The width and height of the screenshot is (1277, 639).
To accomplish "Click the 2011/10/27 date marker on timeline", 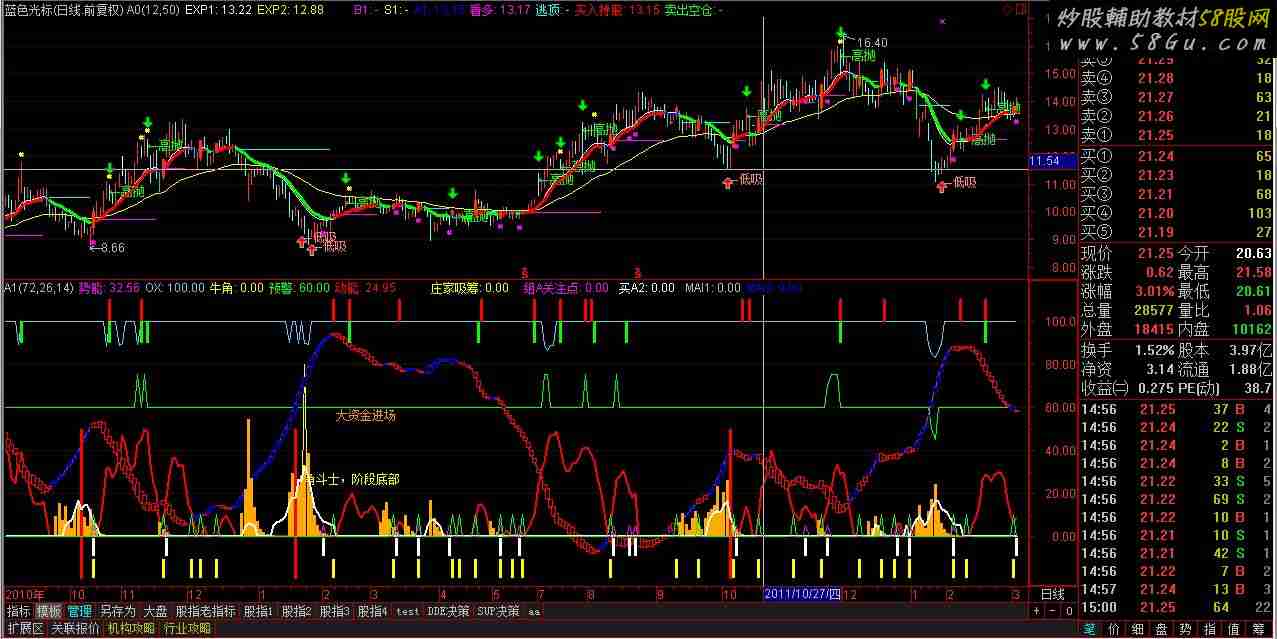I will (x=802, y=594).
